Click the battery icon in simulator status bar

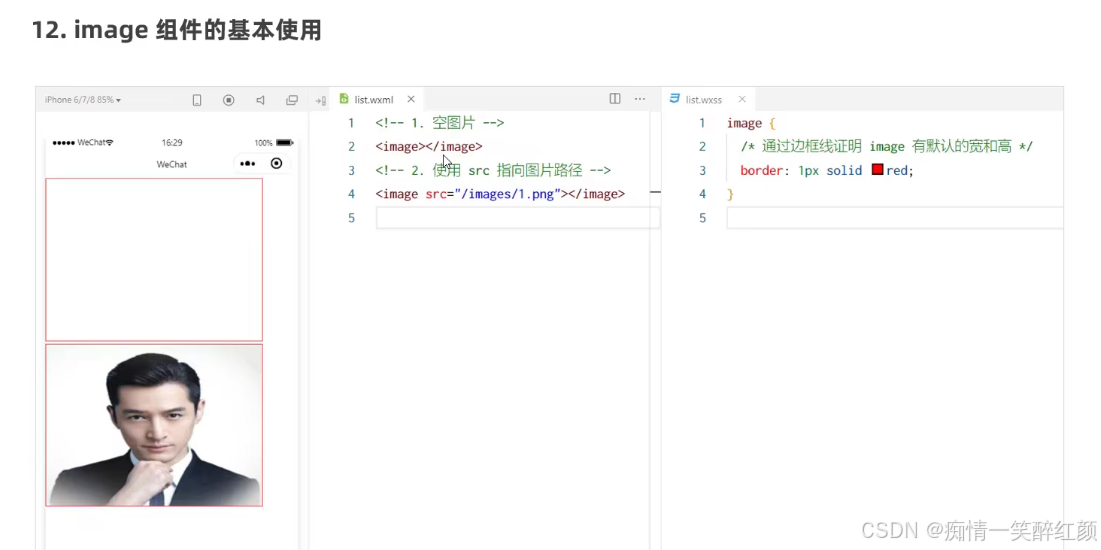(284, 143)
